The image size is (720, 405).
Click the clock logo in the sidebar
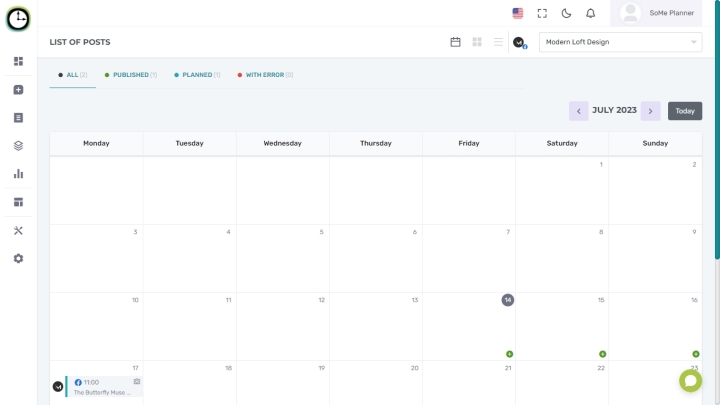pyautogui.click(x=18, y=19)
